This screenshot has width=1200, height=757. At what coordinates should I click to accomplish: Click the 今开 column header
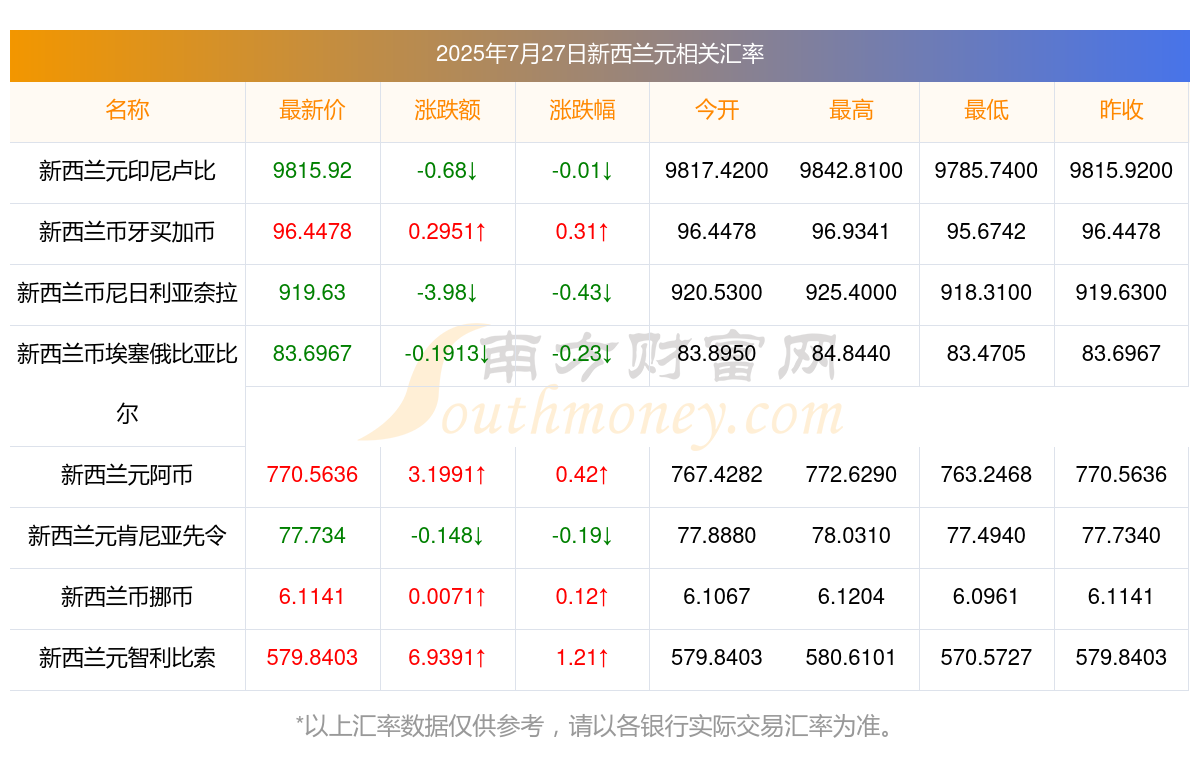(x=717, y=110)
